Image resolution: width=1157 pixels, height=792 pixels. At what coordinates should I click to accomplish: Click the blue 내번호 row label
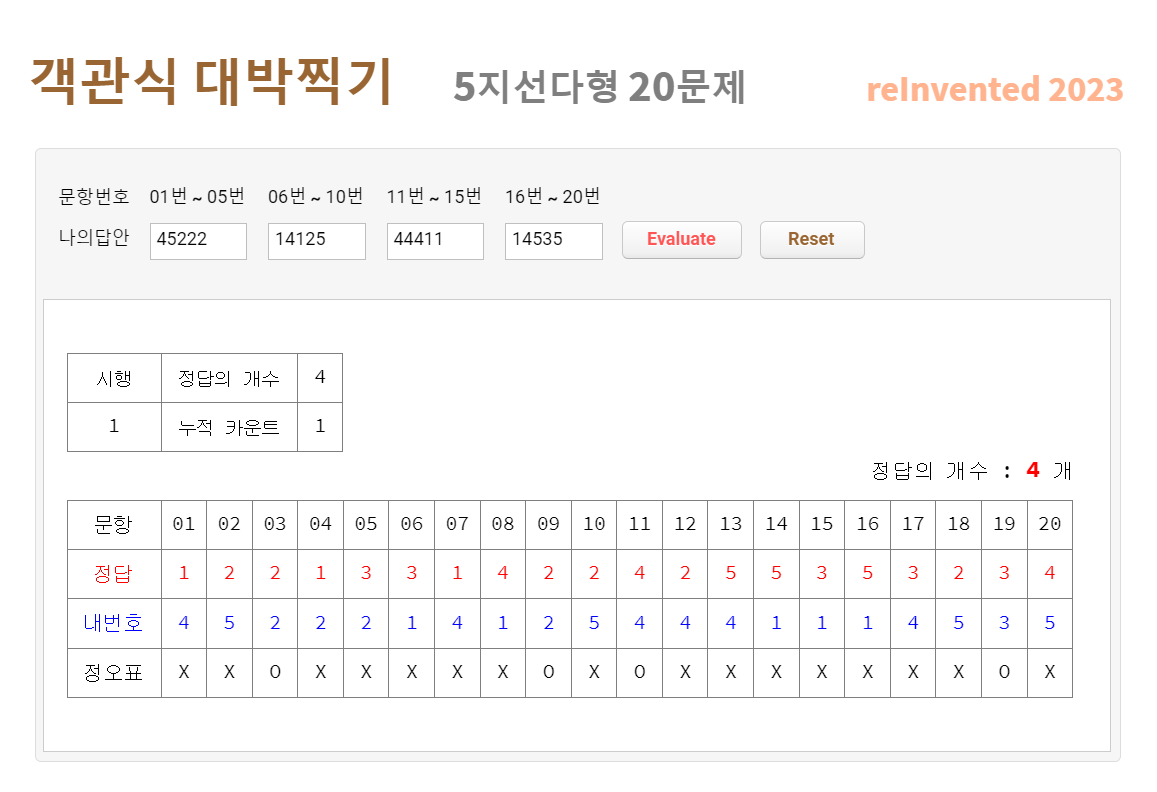coord(114,624)
